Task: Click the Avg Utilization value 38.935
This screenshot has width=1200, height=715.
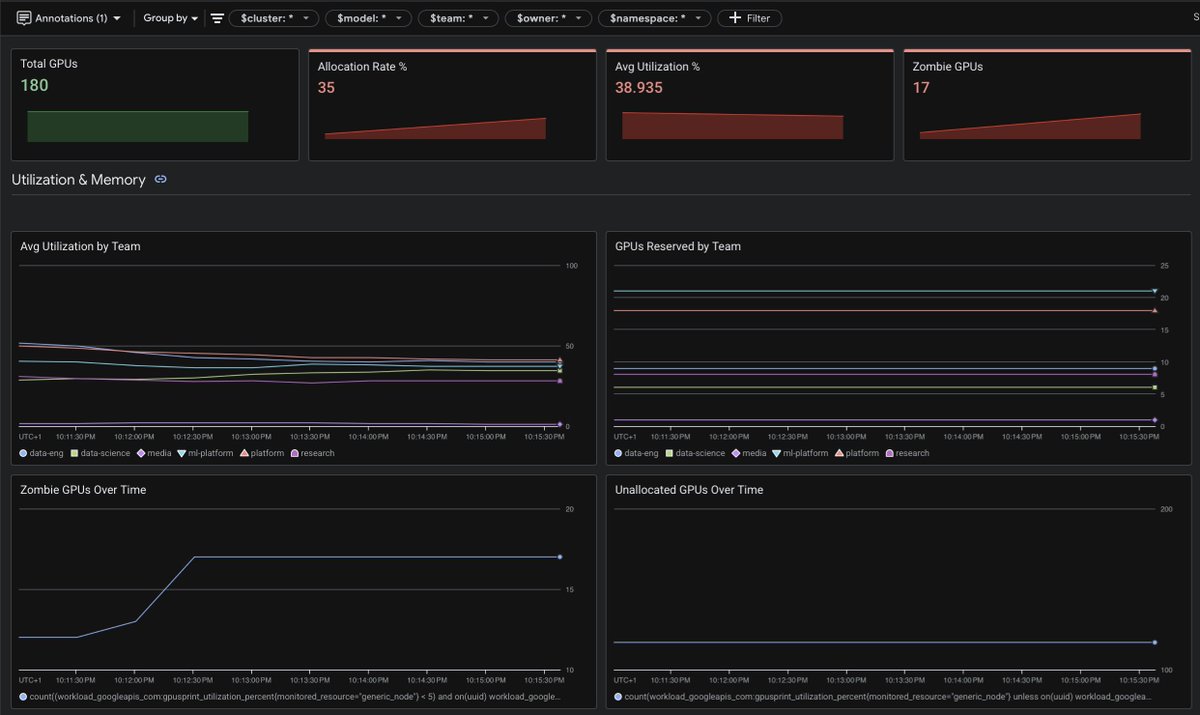Action: pos(639,88)
